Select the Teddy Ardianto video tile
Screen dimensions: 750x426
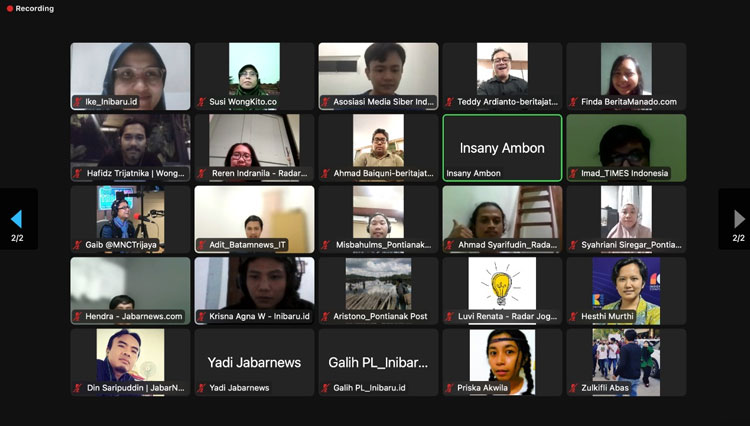click(x=502, y=76)
